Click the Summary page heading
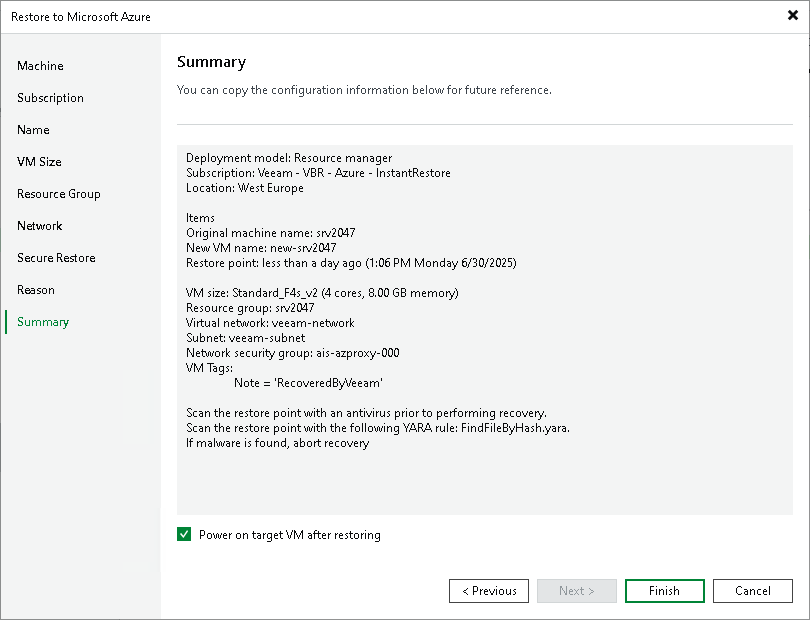The image size is (810, 620). point(211,62)
